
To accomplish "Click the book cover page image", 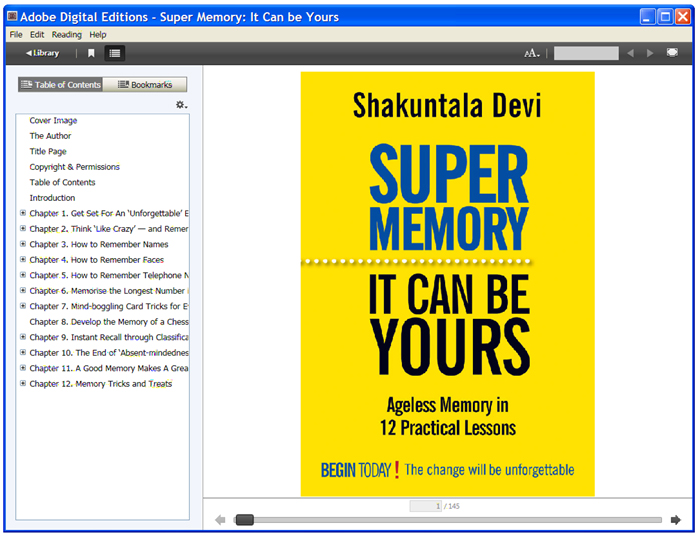I will click(447, 284).
